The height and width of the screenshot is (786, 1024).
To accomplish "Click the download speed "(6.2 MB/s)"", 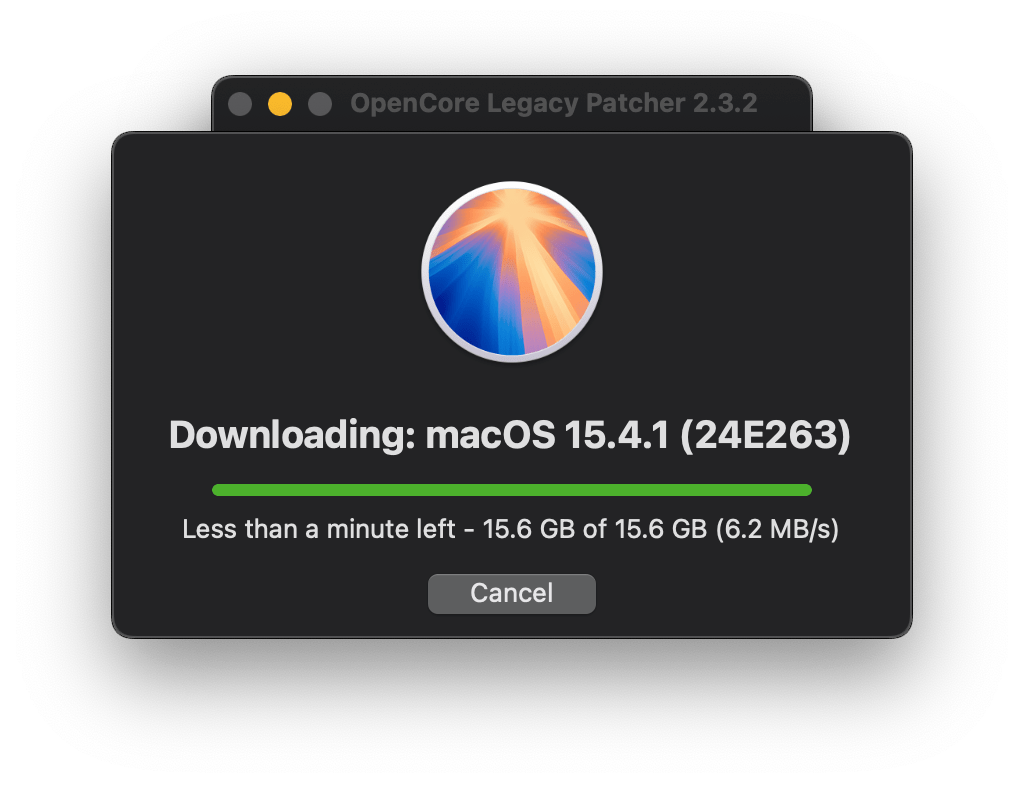I will [777, 529].
